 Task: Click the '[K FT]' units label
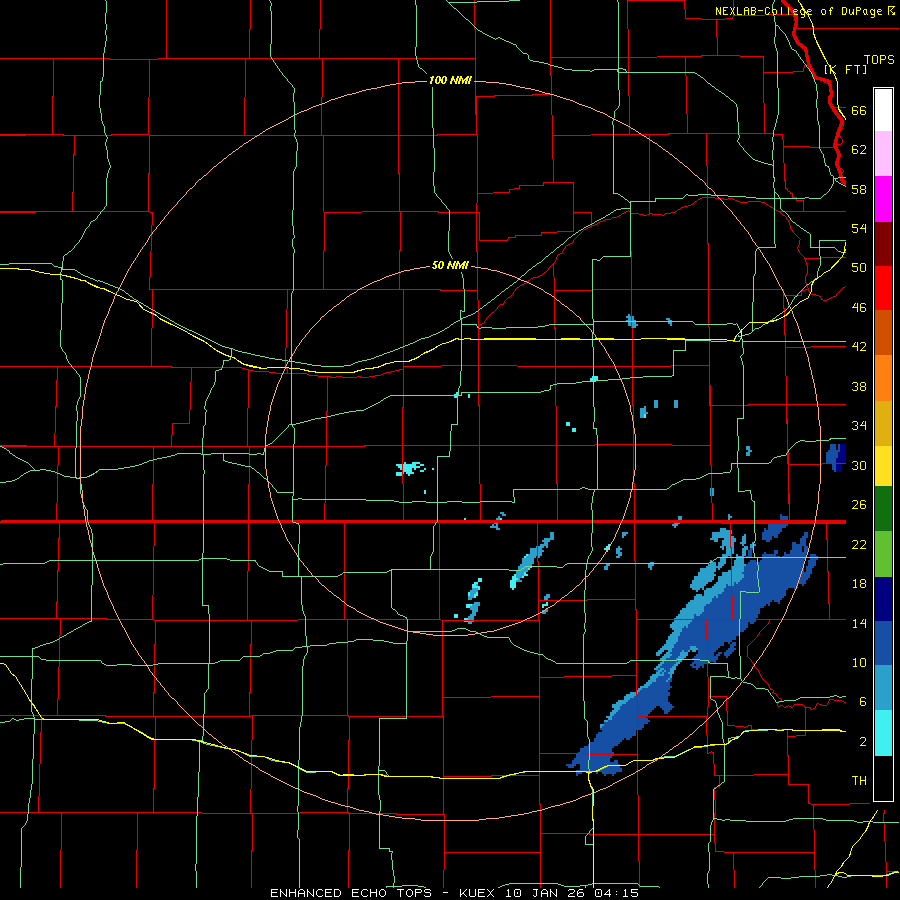click(845, 69)
